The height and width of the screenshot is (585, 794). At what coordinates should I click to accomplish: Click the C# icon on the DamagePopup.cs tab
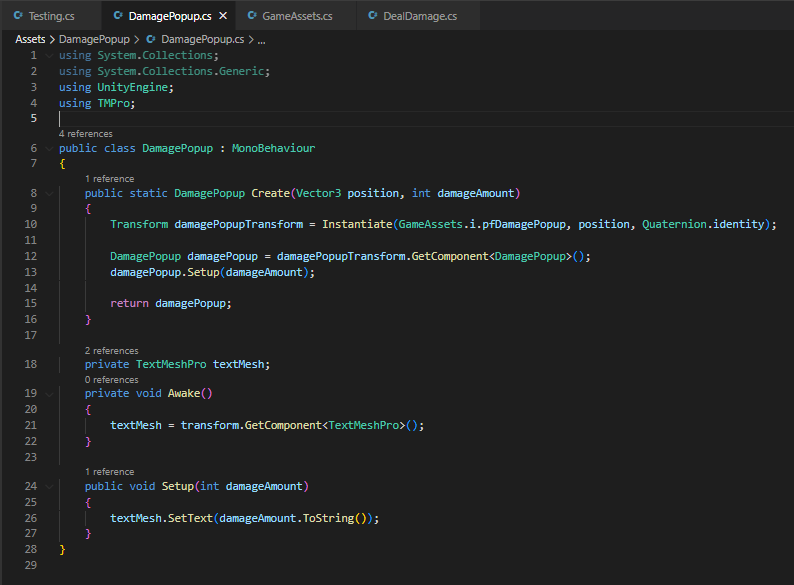[118, 16]
